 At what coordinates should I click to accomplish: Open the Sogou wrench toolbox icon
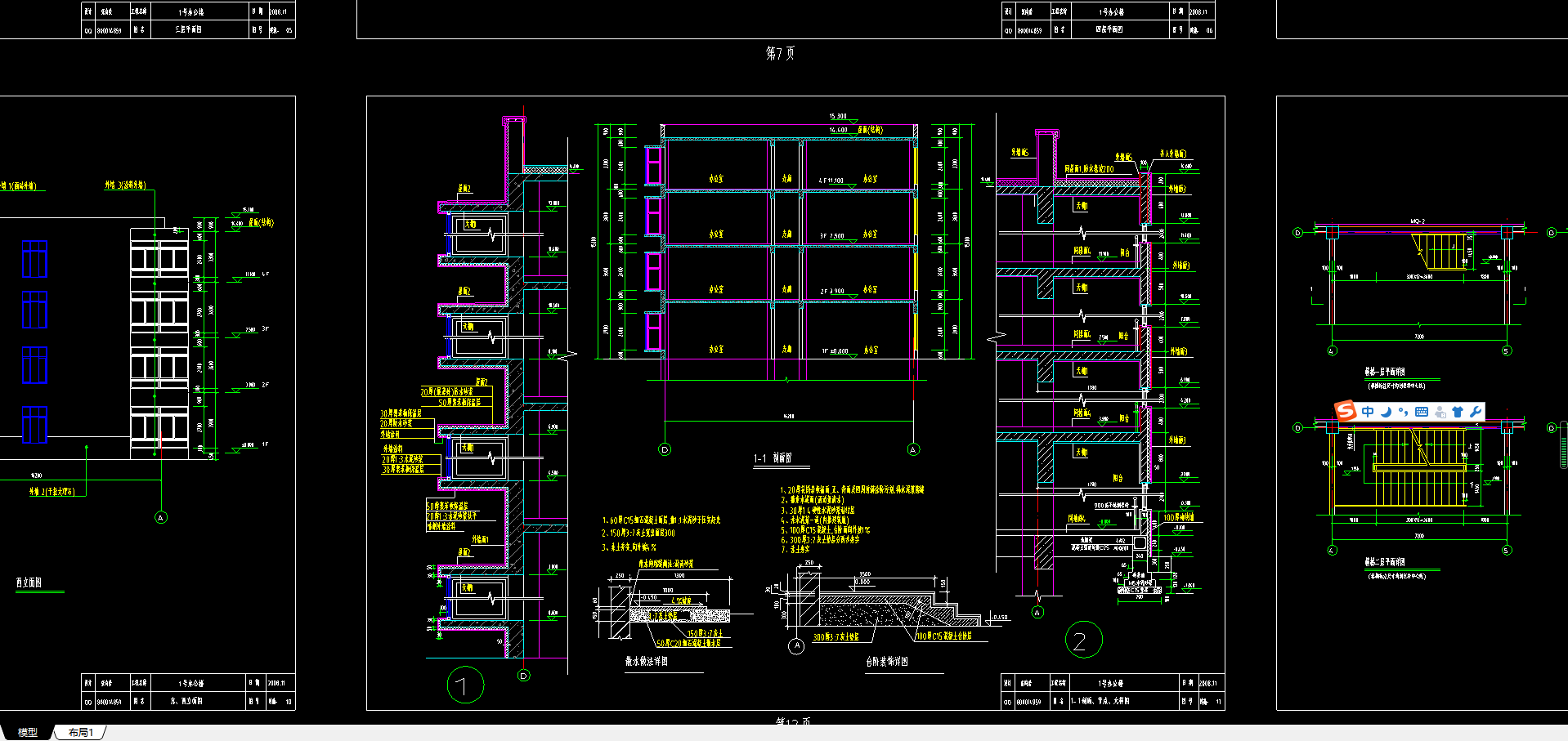(x=1476, y=412)
